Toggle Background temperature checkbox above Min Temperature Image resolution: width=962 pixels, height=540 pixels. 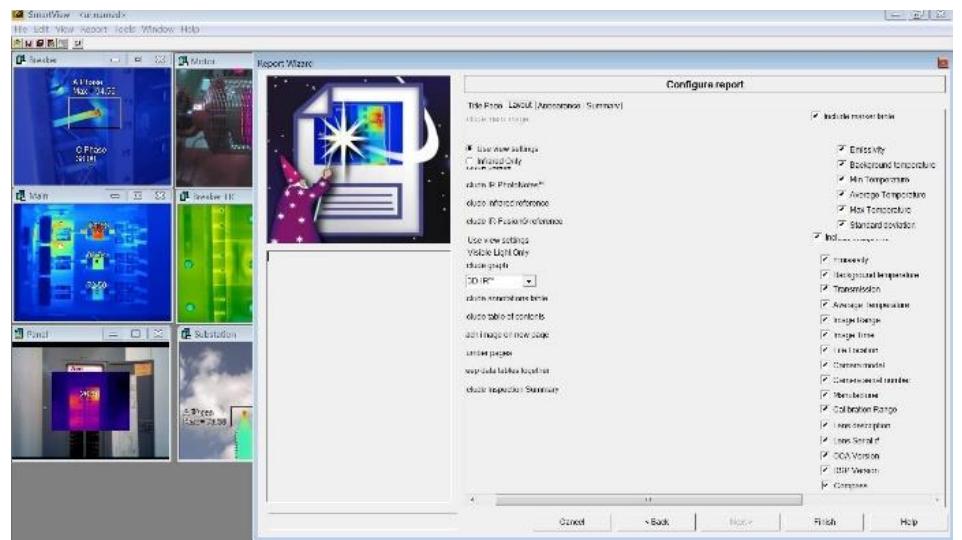point(842,164)
